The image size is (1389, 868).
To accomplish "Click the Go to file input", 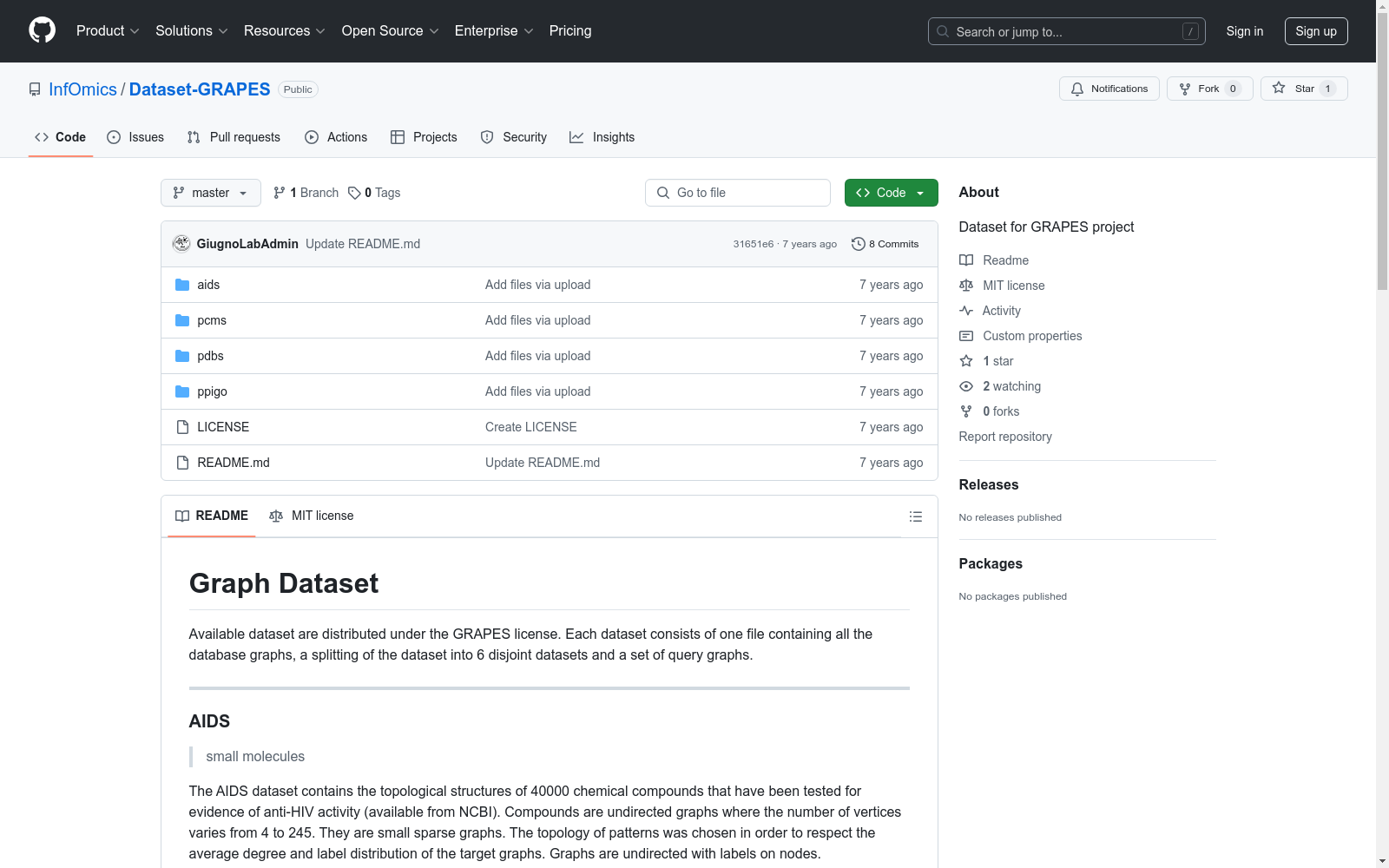I will pyautogui.click(x=738, y=193).
